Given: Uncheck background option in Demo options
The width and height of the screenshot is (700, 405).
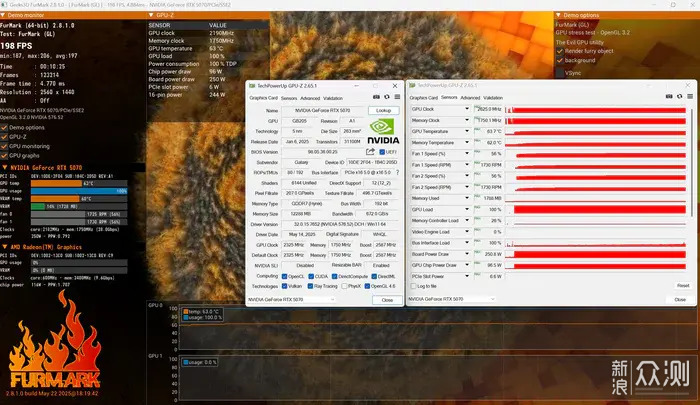Looking at the screenshot, I should tap(560, 60).
